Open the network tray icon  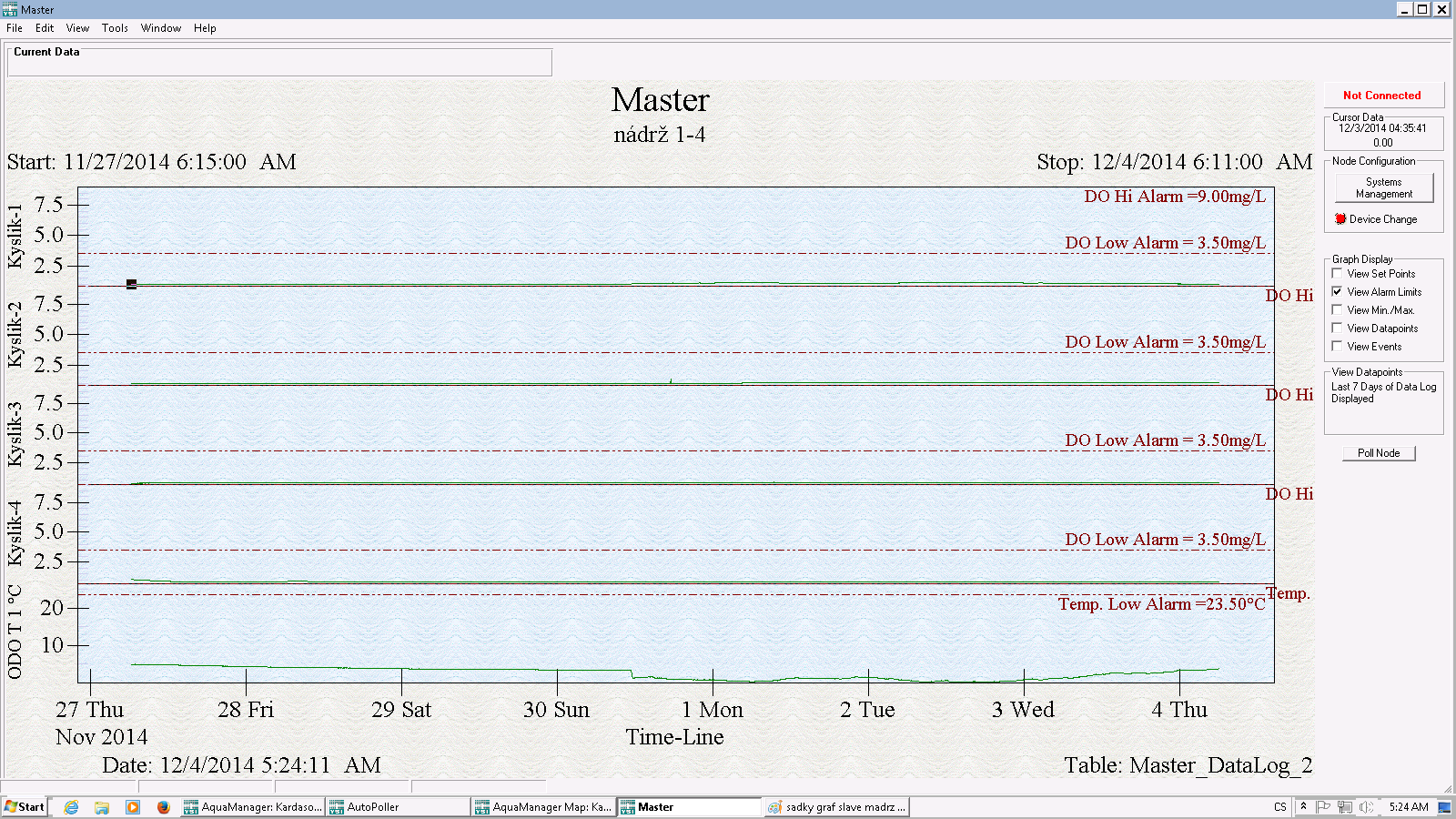tap(1344, 807)
